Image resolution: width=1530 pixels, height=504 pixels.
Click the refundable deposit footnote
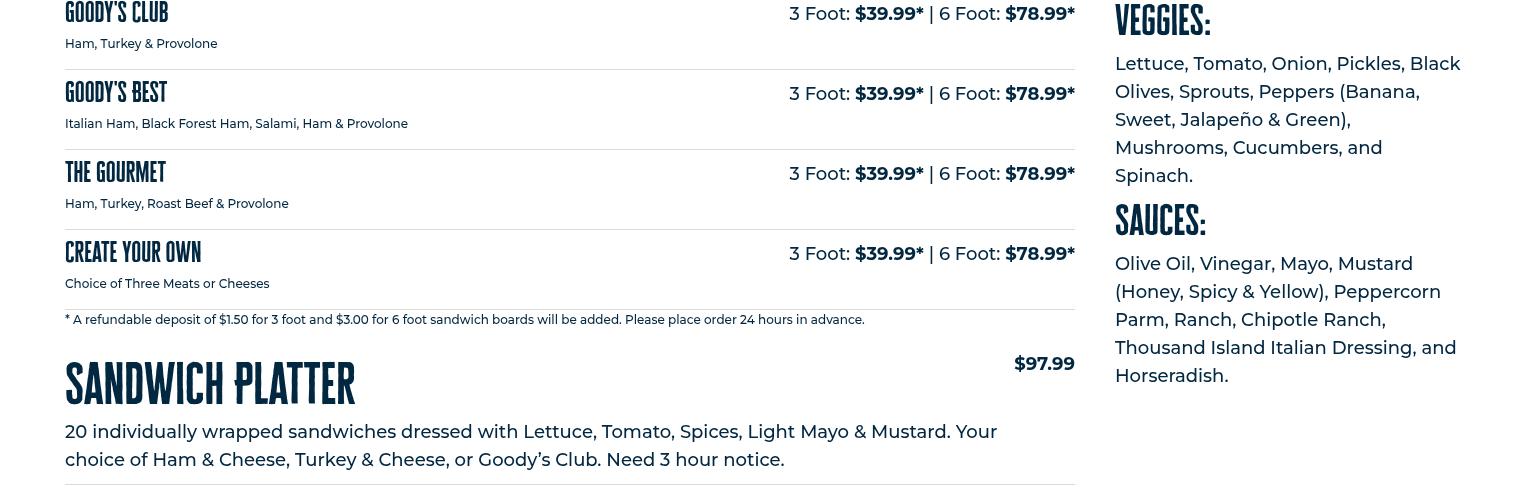[464, 320]
